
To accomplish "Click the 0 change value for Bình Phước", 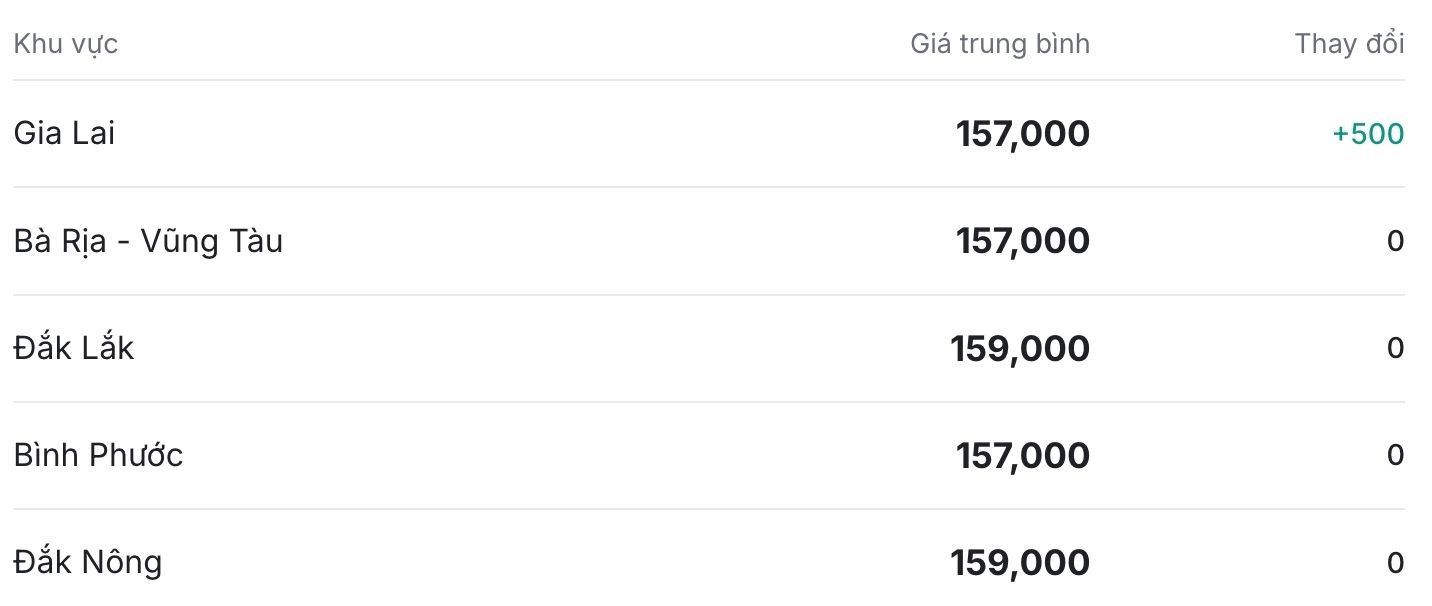I will tap(1396, 455).
